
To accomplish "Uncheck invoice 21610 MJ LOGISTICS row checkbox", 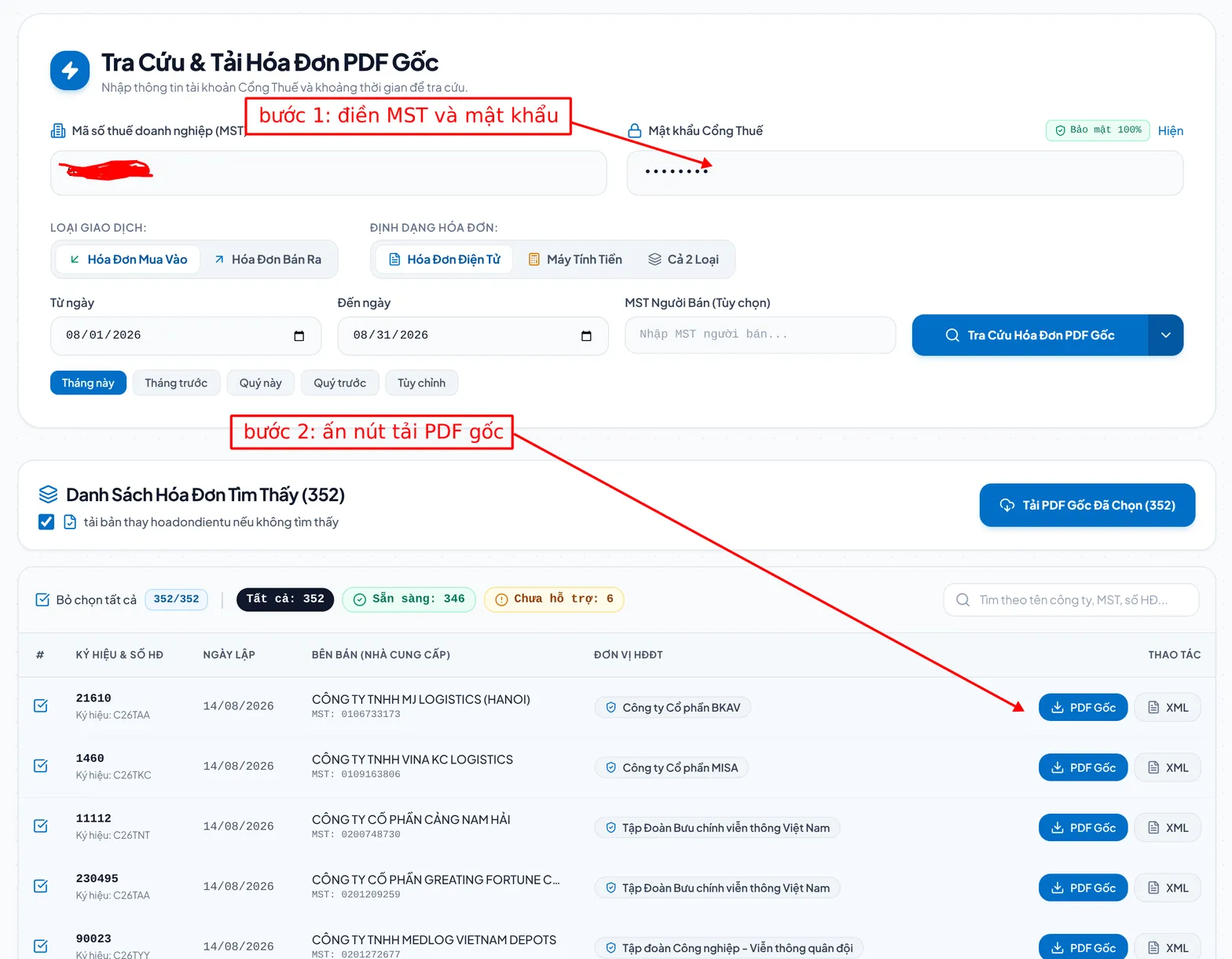I will [x=41, y=706].
